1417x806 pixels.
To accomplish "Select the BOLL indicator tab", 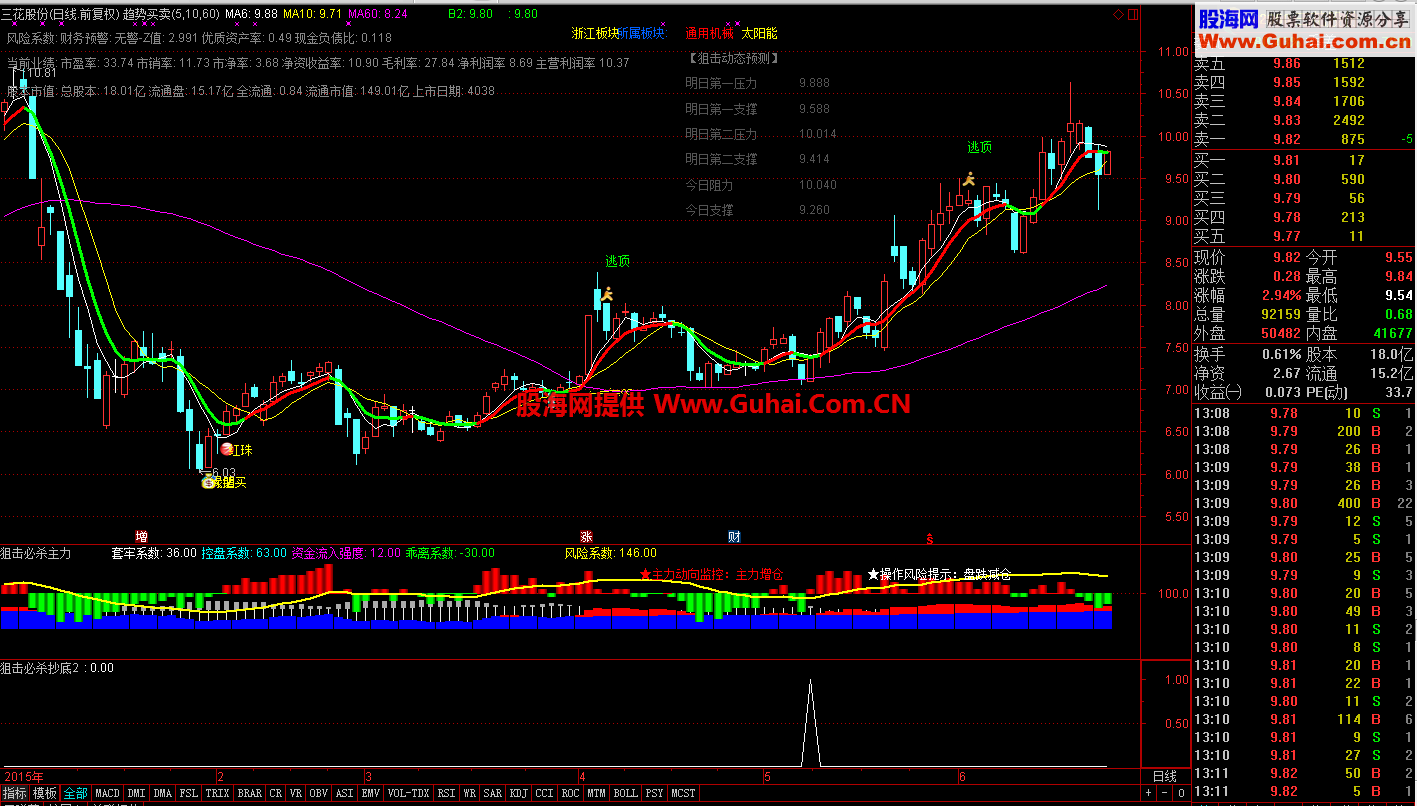I will pyautogui.click(x=625, y=793).
